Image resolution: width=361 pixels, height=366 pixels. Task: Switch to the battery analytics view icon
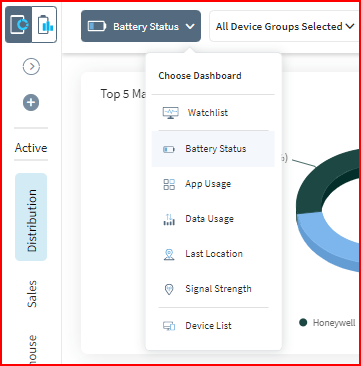tap(45, 25)
